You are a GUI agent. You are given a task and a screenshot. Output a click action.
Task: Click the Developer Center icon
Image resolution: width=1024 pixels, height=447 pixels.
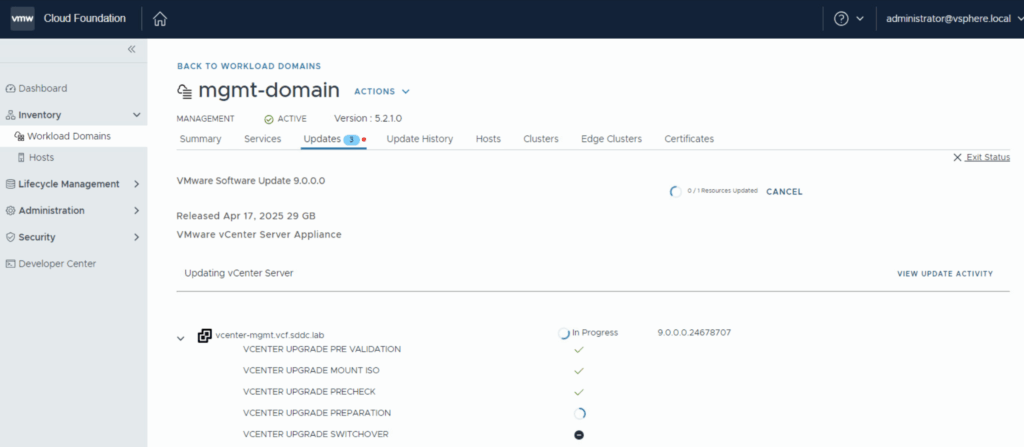tap(11, 264)
